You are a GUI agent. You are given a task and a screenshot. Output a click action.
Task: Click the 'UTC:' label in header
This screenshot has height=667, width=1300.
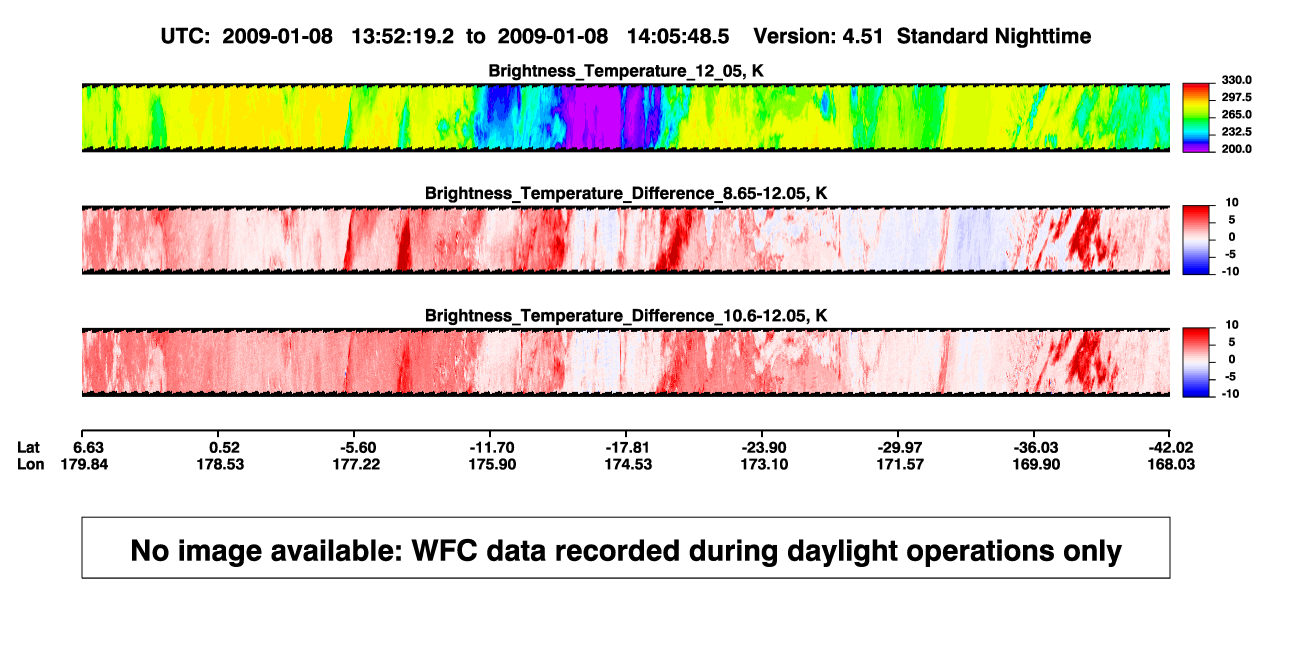point(184,36)
